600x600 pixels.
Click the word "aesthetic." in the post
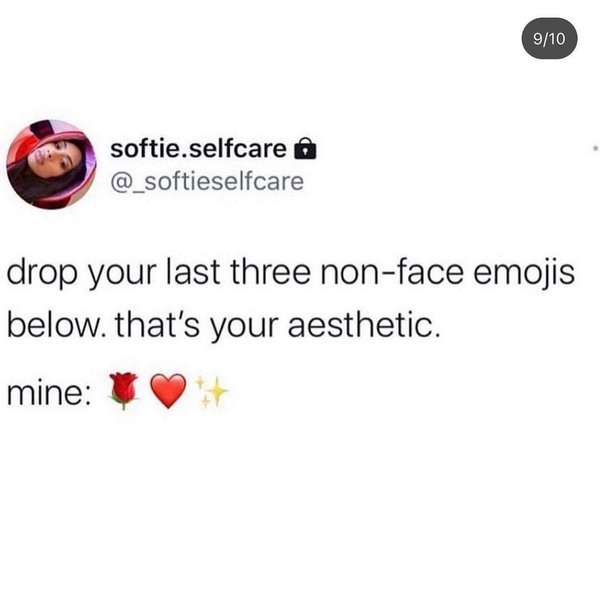(x=364, y=326)
